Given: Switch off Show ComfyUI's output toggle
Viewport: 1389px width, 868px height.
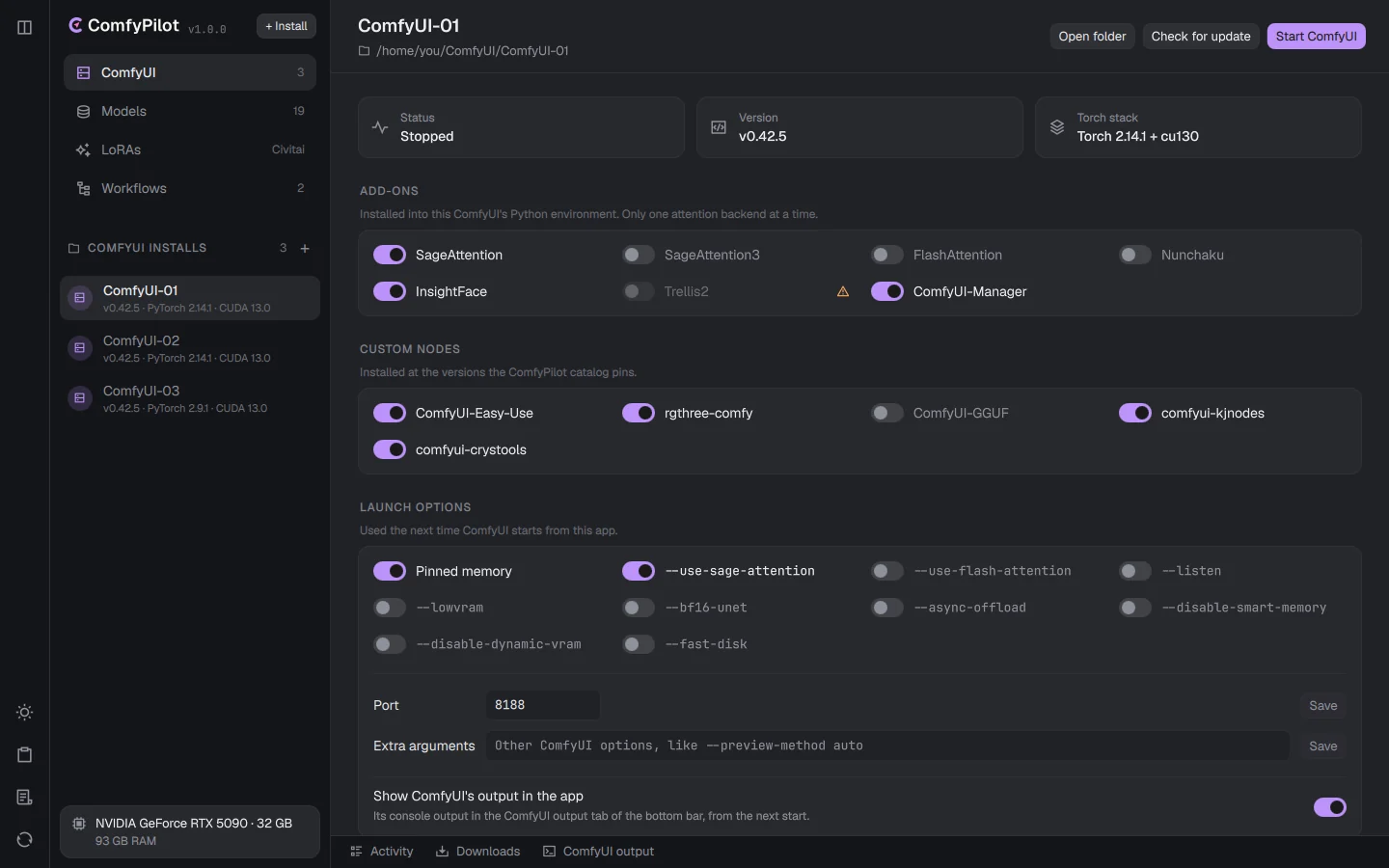Looking at the screenshot, I should (1330, 807).
